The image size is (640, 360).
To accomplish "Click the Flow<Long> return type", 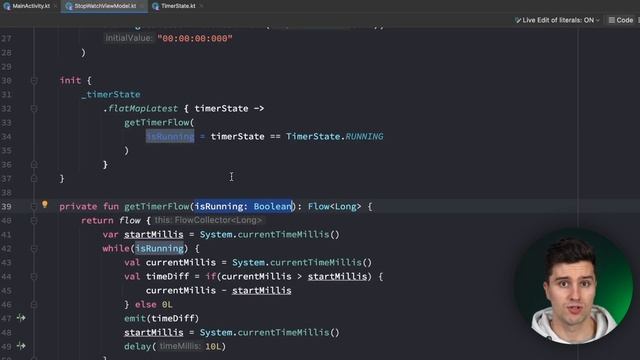I will [335, 207].
